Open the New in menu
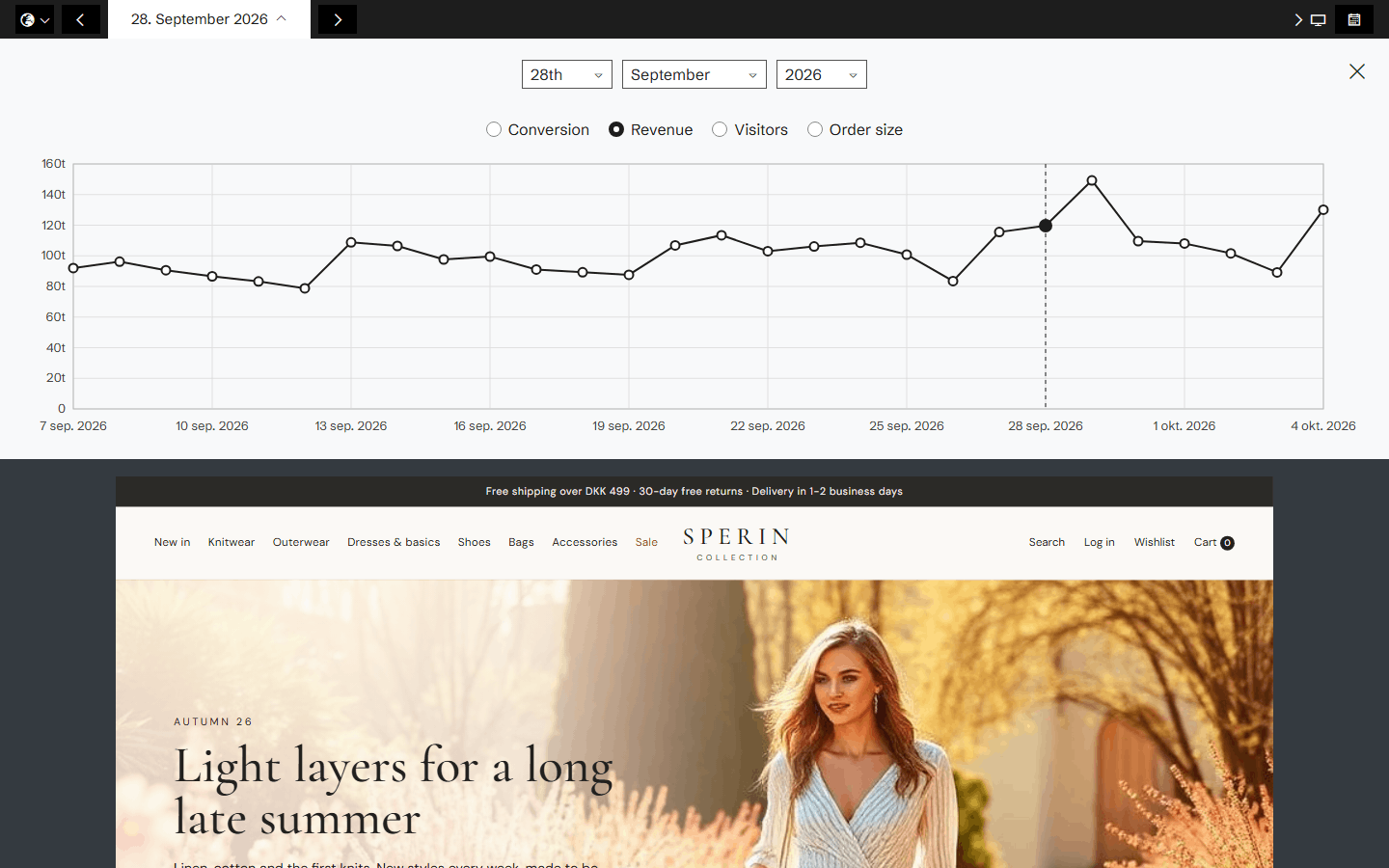The height and width of the screenshot is (868, 1389). (173, 542)
